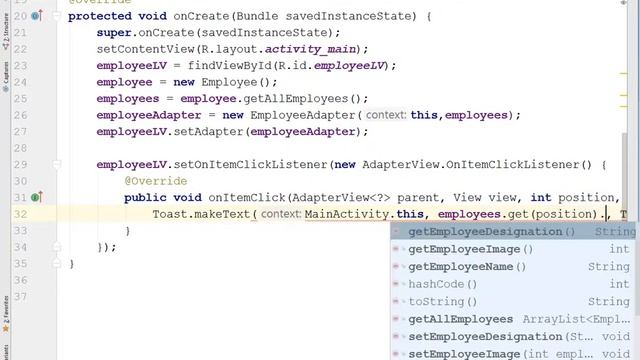Open the Captures tool window tab
This screenshot has width=640, height=360.
(5, 77)
